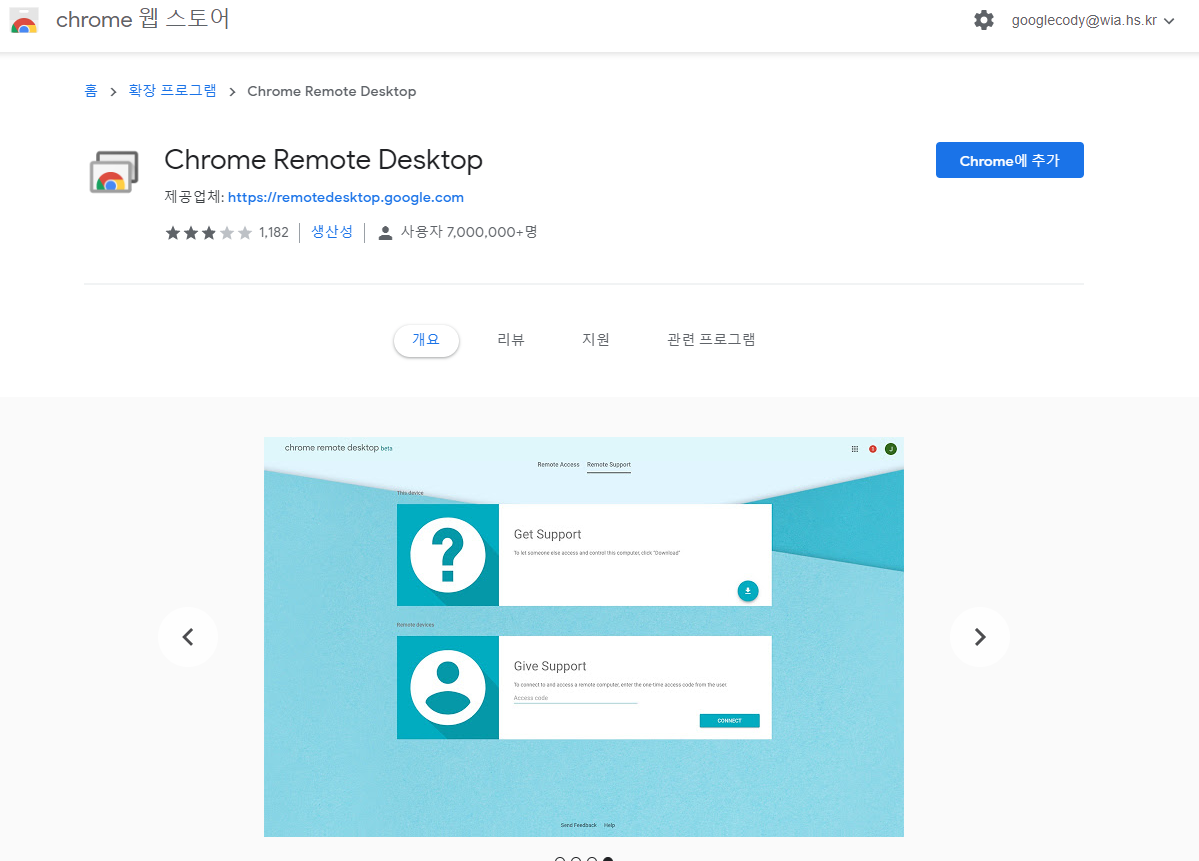This screenshot has height=861, width=1199.
Task: Click the red notification icon in the screenshot
Action: pos(872,449)
